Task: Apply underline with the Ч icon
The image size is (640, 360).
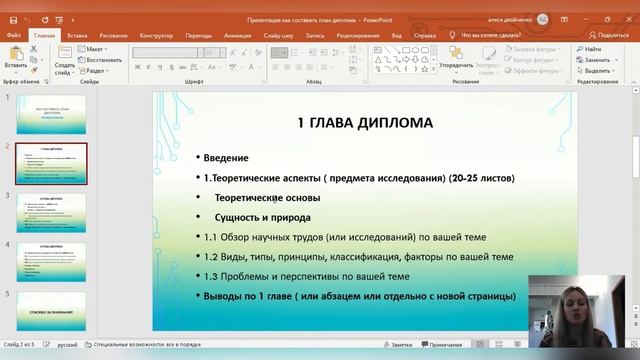Action: point(160,67)
